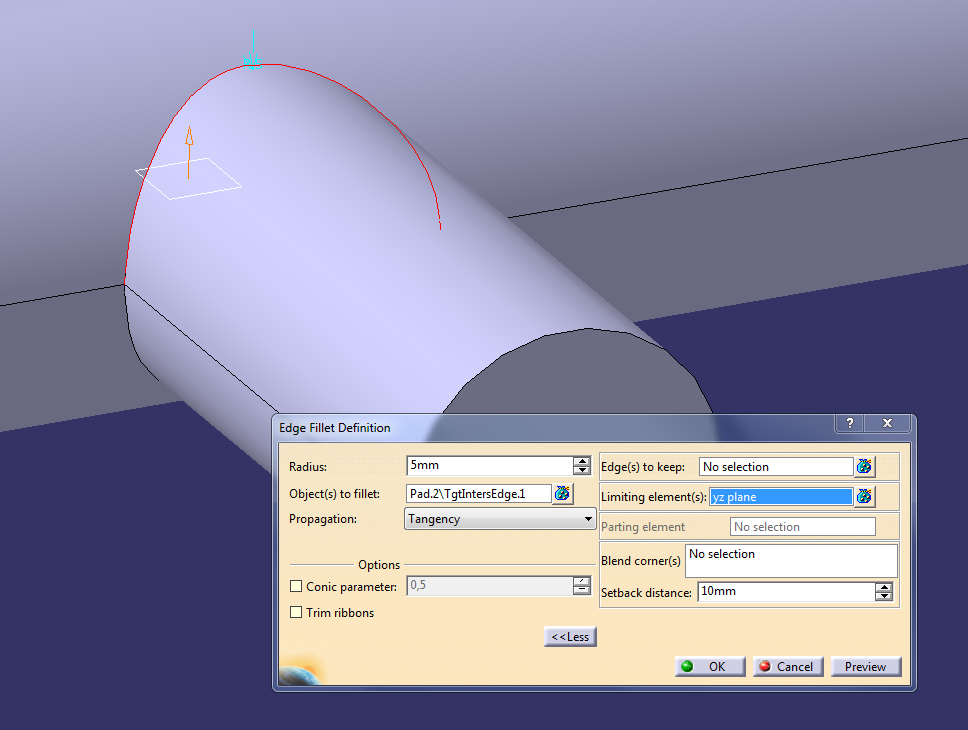968x730 pixels.
Task: Cancel the Edge Fillet Definition
Action: pyautogui.click(x=788, y=666)
